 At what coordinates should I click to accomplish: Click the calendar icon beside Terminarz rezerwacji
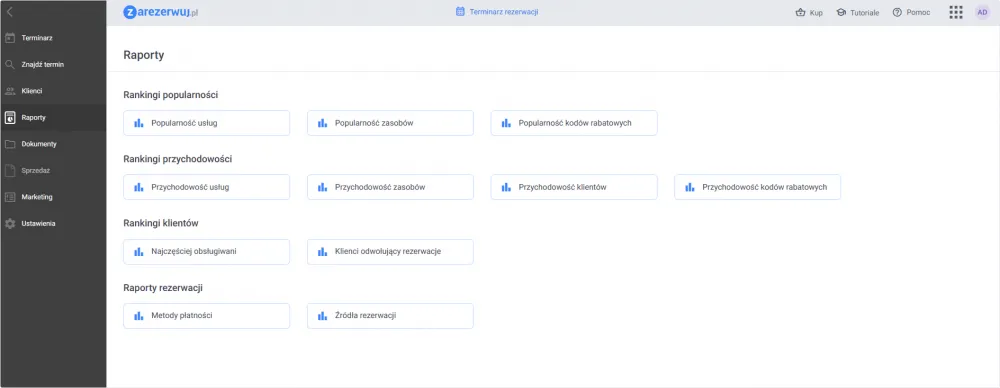[460, 11]
